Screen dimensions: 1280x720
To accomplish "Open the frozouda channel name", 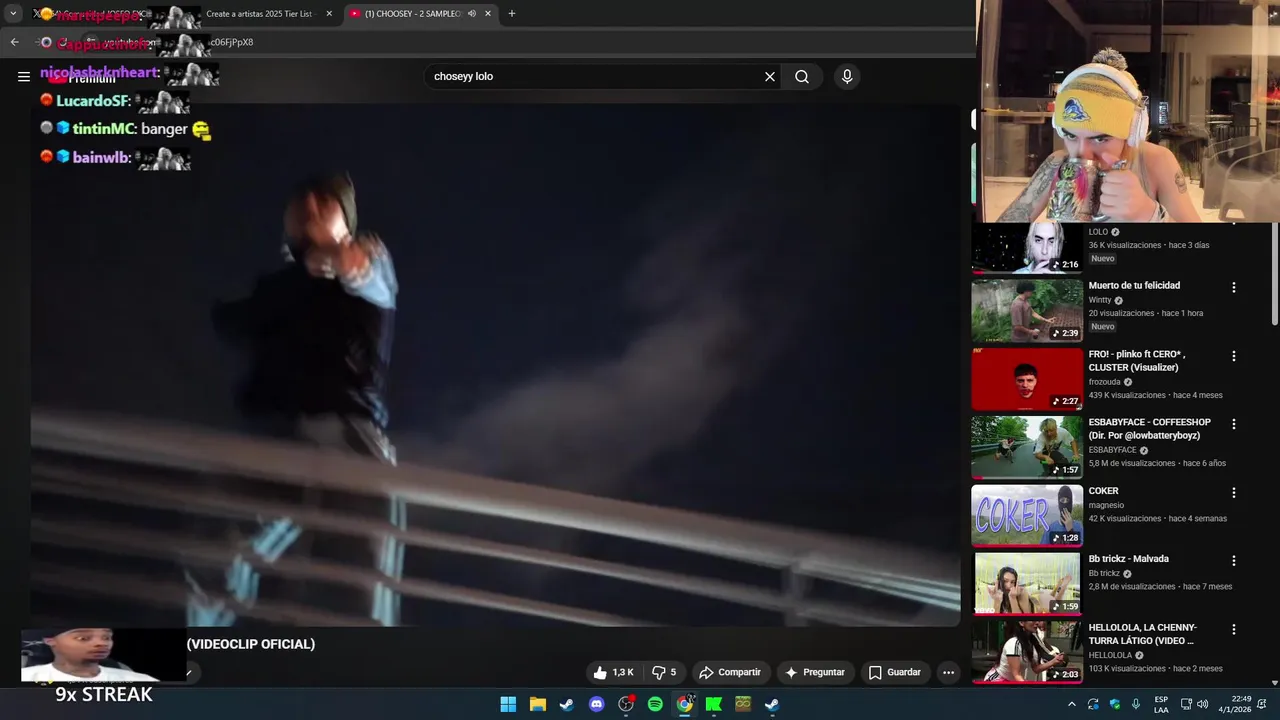I will [1104, 382].
